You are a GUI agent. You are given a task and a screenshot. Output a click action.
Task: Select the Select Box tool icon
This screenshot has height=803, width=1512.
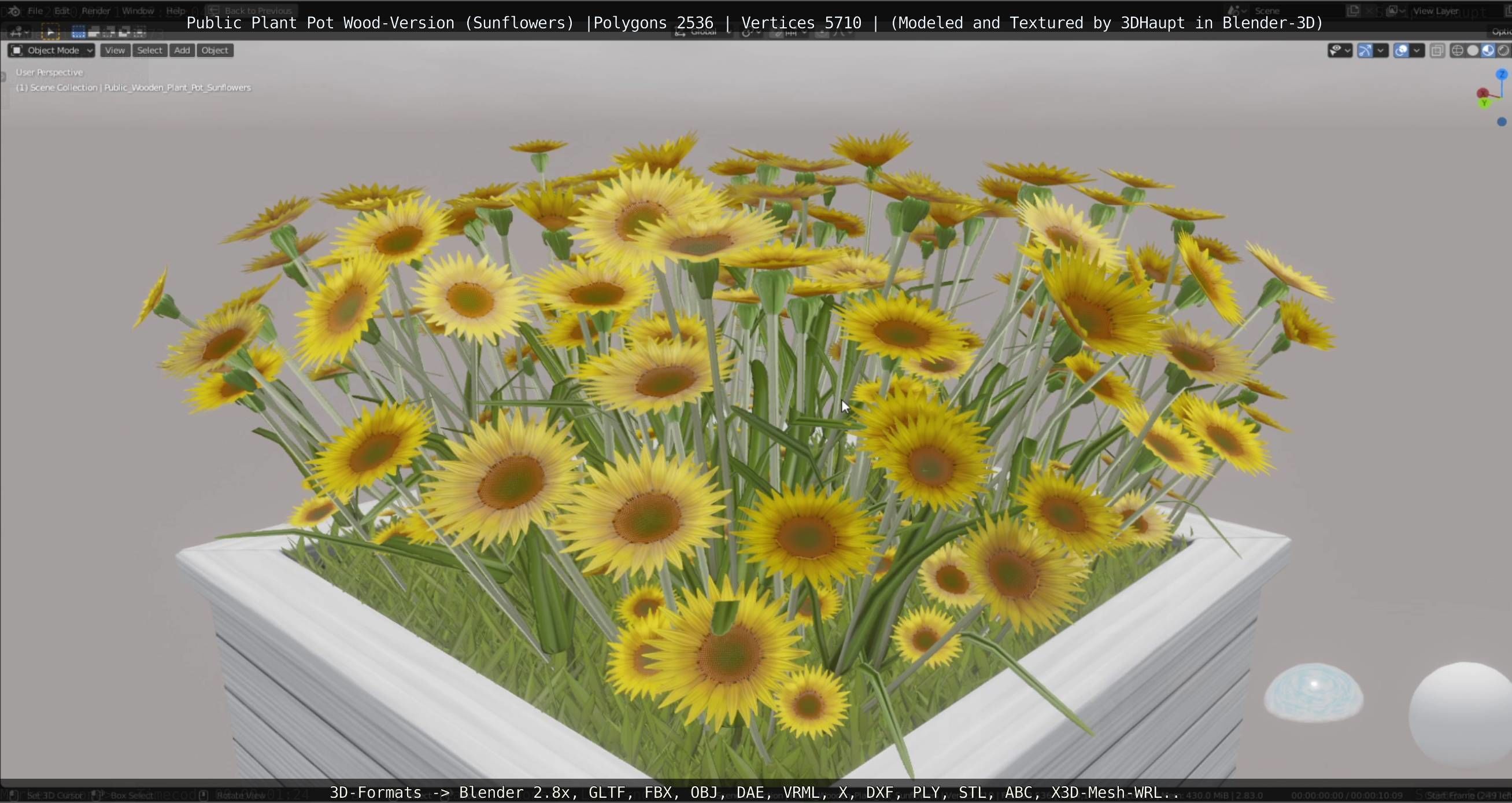tap(50, 32)
